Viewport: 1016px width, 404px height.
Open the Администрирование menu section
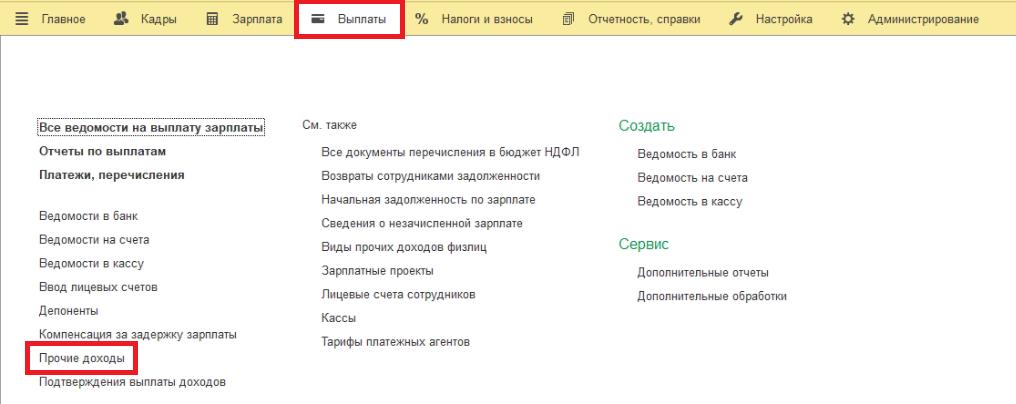(923, 20)
